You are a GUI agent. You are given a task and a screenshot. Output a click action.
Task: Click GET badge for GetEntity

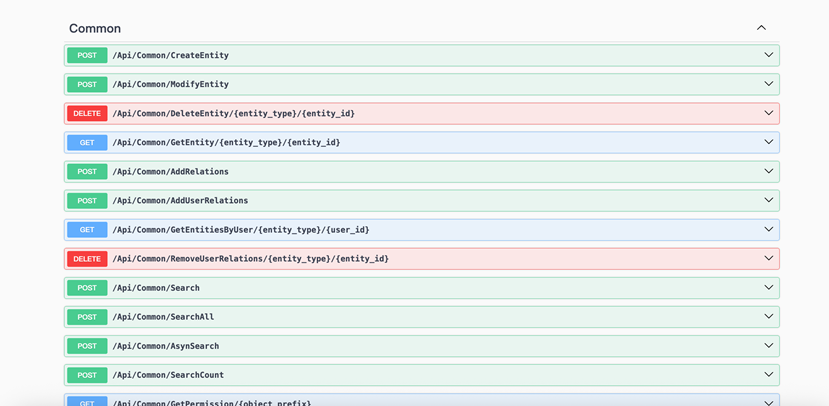87,142
